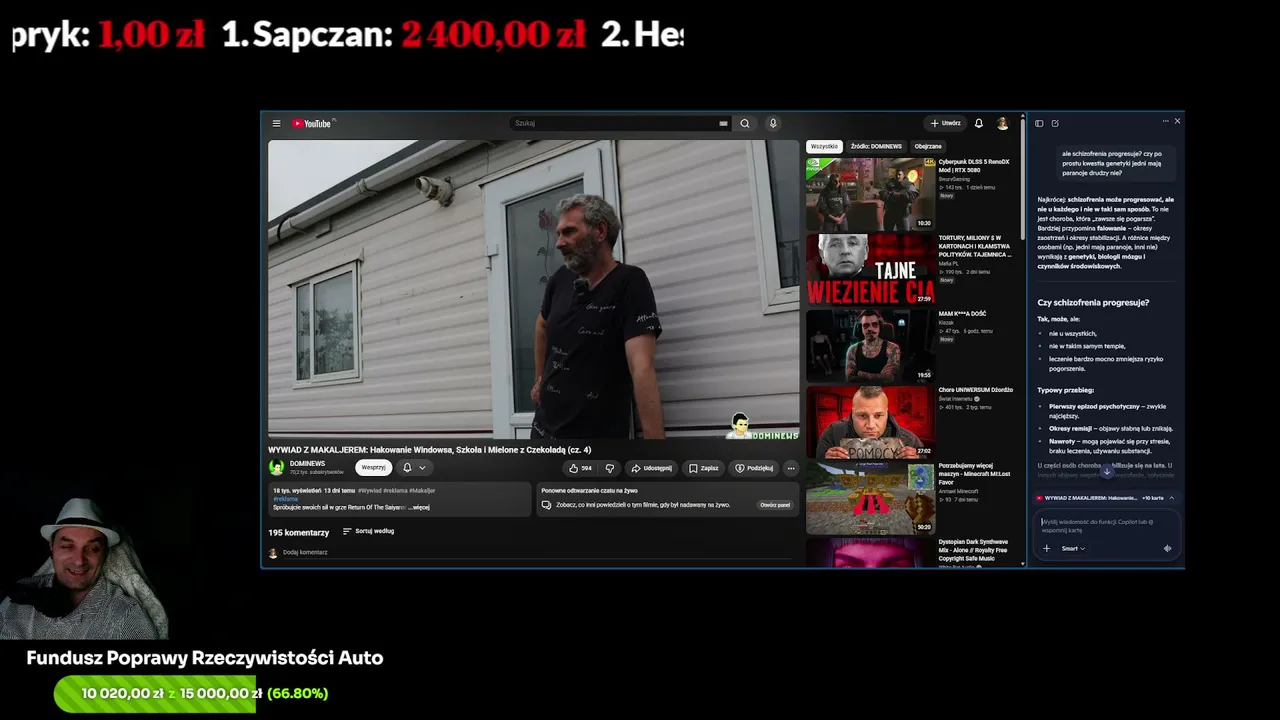Click the '195 komentarzy' count
This screenshot has width=1280, height=720.
[298, 532]
